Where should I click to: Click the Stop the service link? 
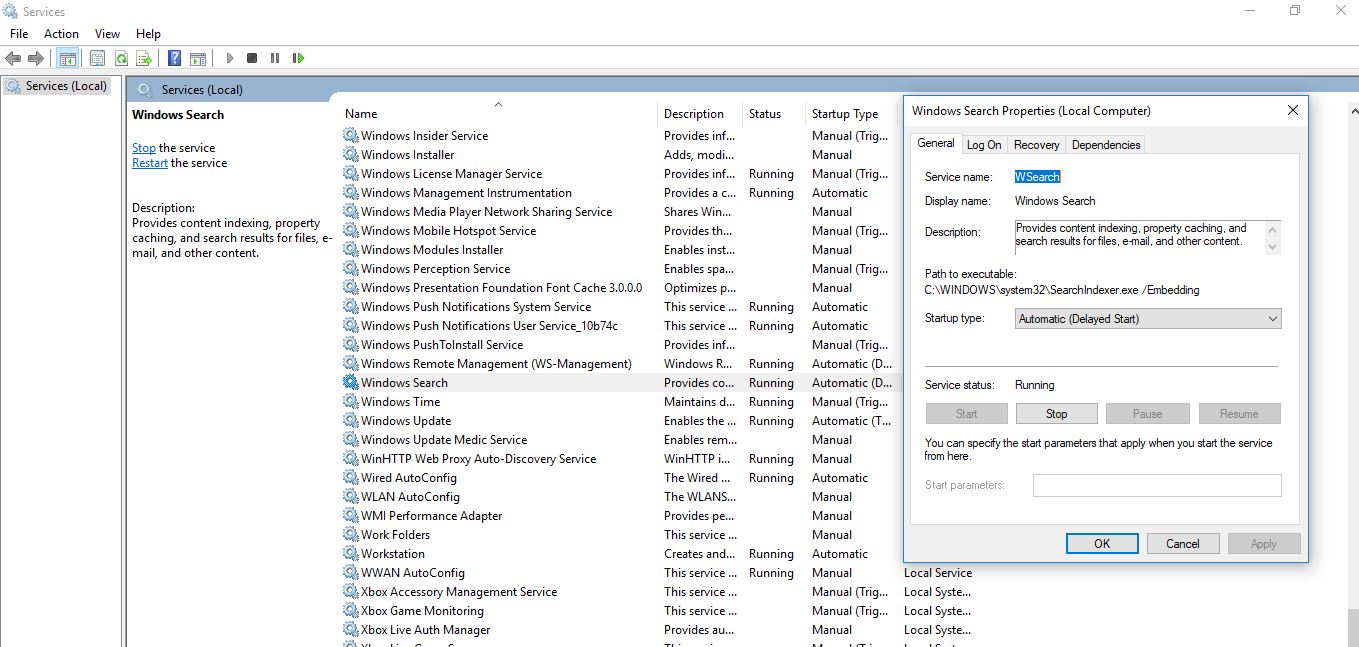tap(143, 147)
